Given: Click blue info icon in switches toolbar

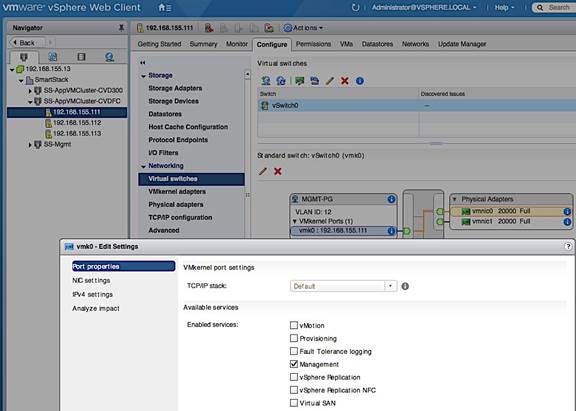Looking at the screenshot, I should click(x=360, y=81).
